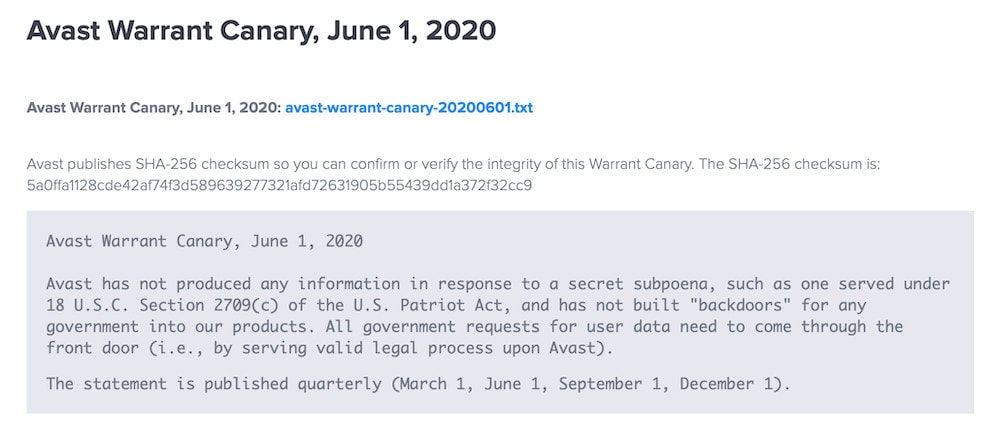
Task: Click the large page heading about Avast Warrant Canary
Action: [261, 30]
